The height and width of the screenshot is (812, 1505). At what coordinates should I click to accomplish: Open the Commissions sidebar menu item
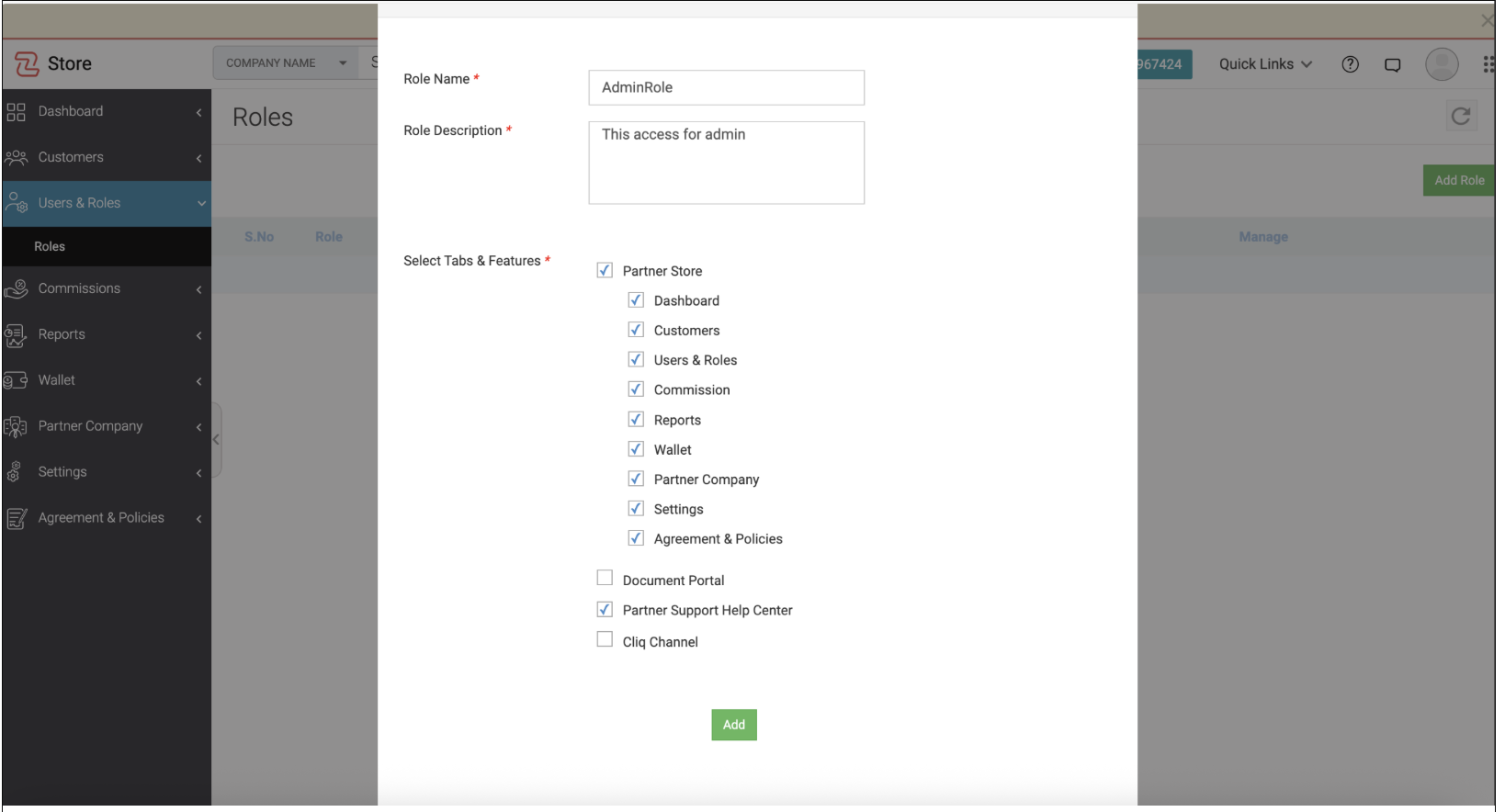(107, 289)
